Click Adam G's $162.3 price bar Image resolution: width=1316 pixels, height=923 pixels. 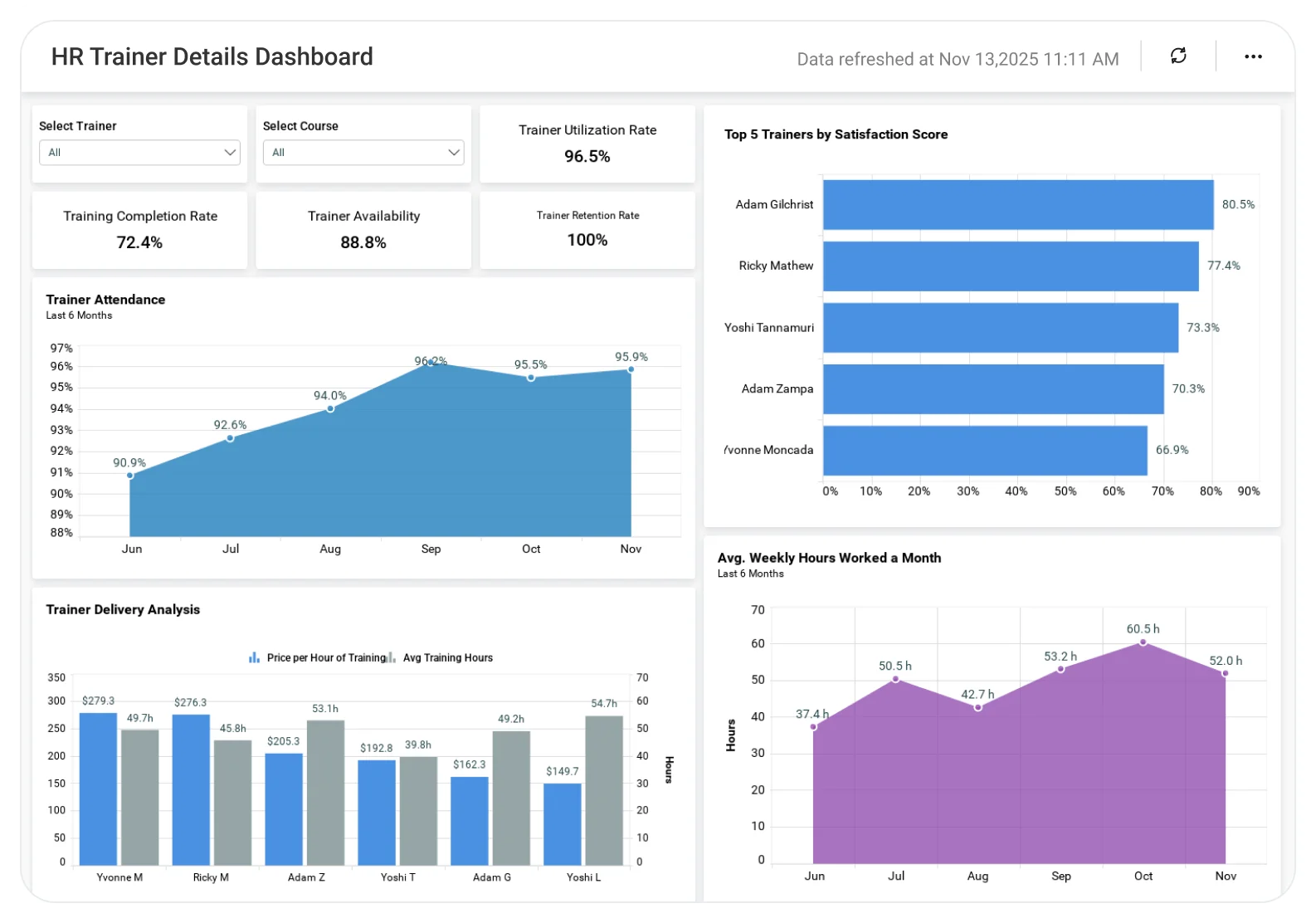click(470, 821)
